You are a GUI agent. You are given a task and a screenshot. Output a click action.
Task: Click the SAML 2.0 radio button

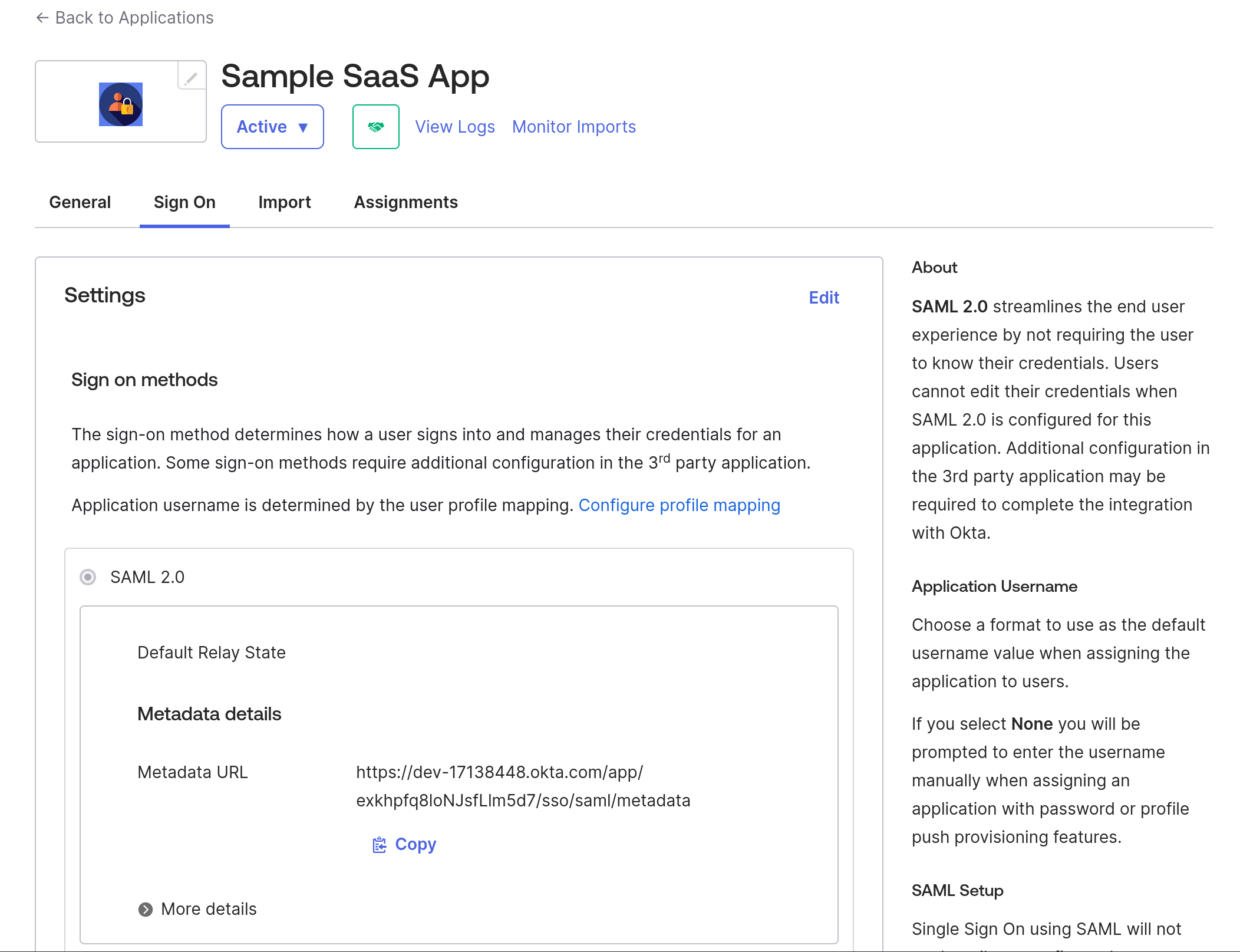87,577
